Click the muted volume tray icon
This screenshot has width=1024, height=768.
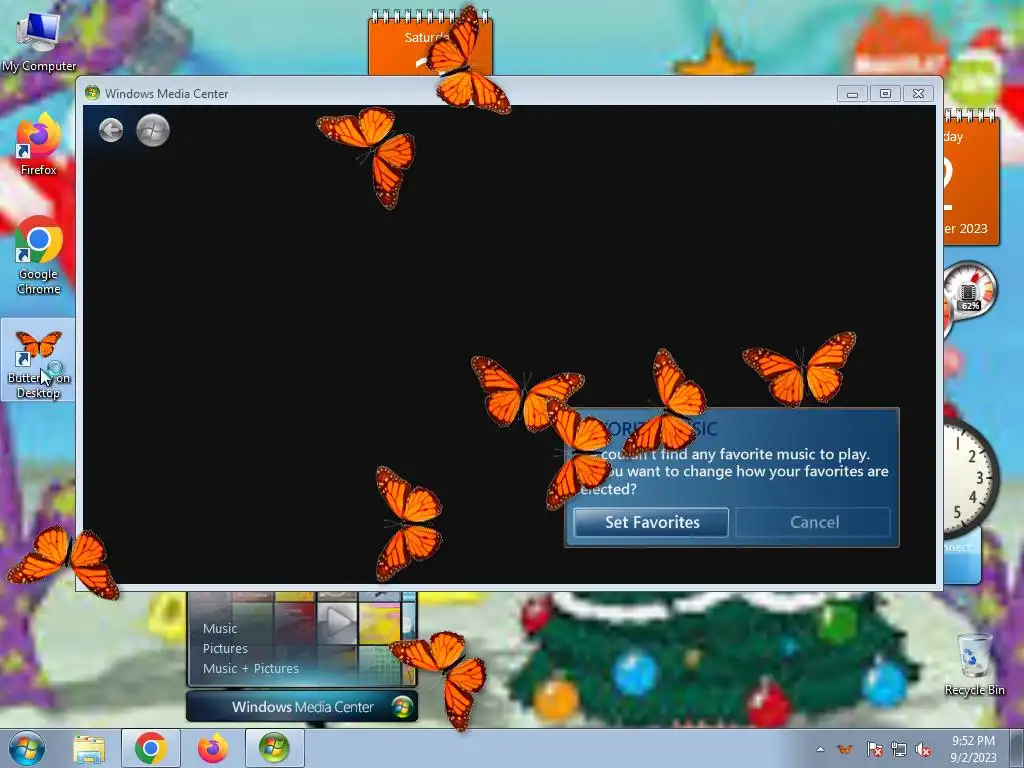coord(923,749)
